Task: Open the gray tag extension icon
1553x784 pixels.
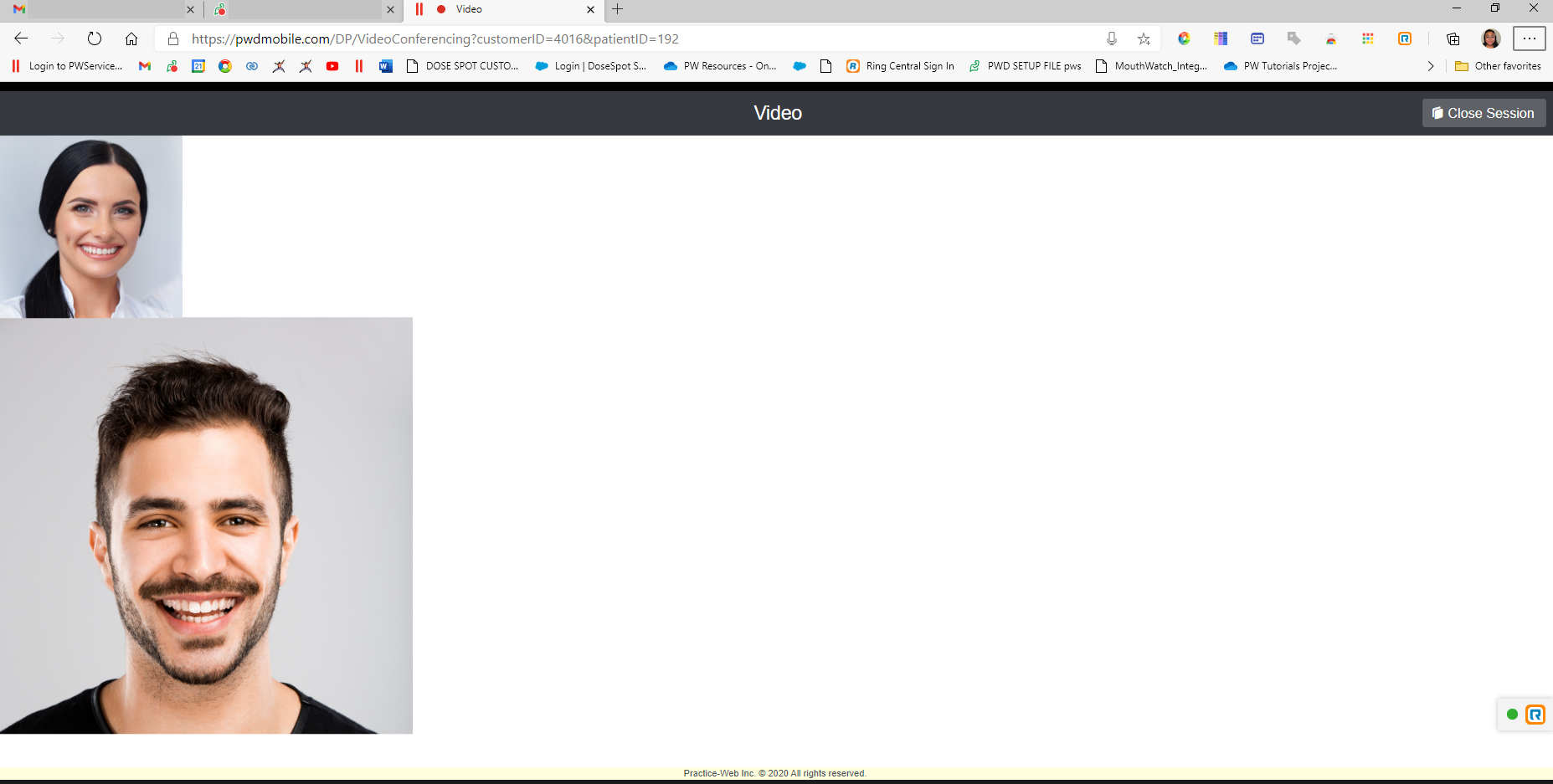Action: pos(1294,38)
